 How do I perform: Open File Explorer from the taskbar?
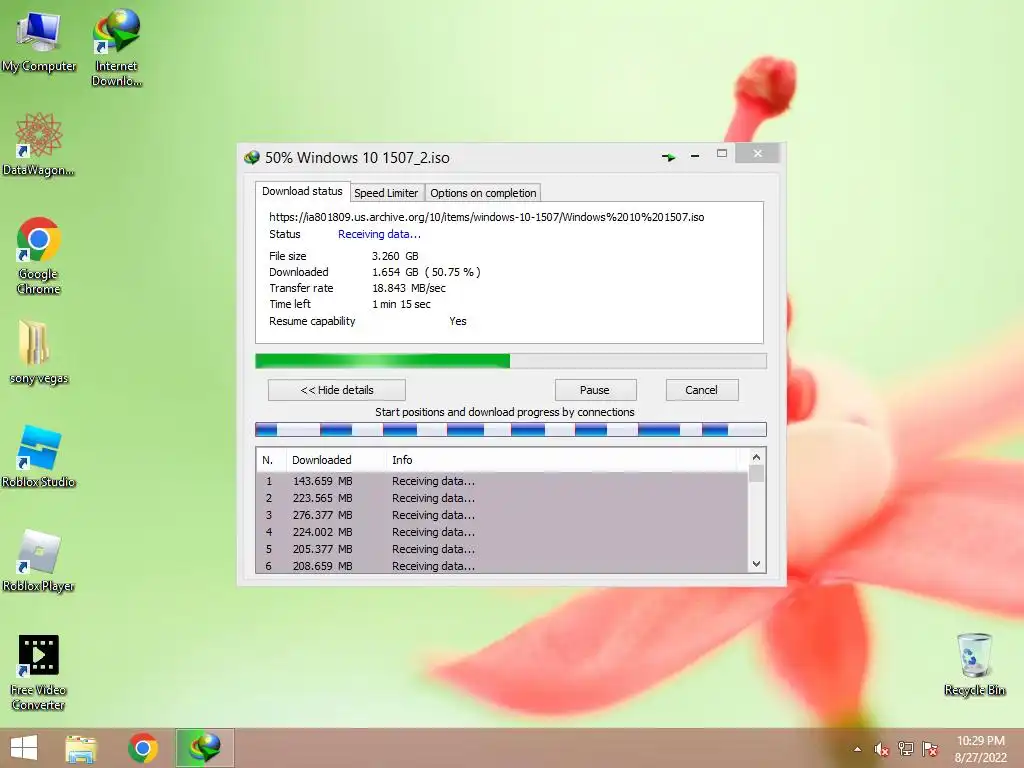81,748
